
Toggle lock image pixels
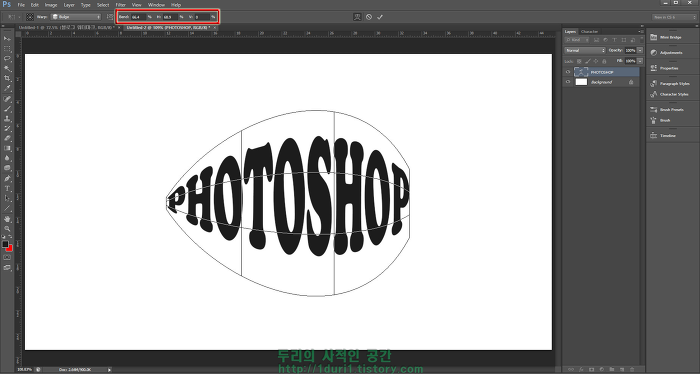coord(588,61)
